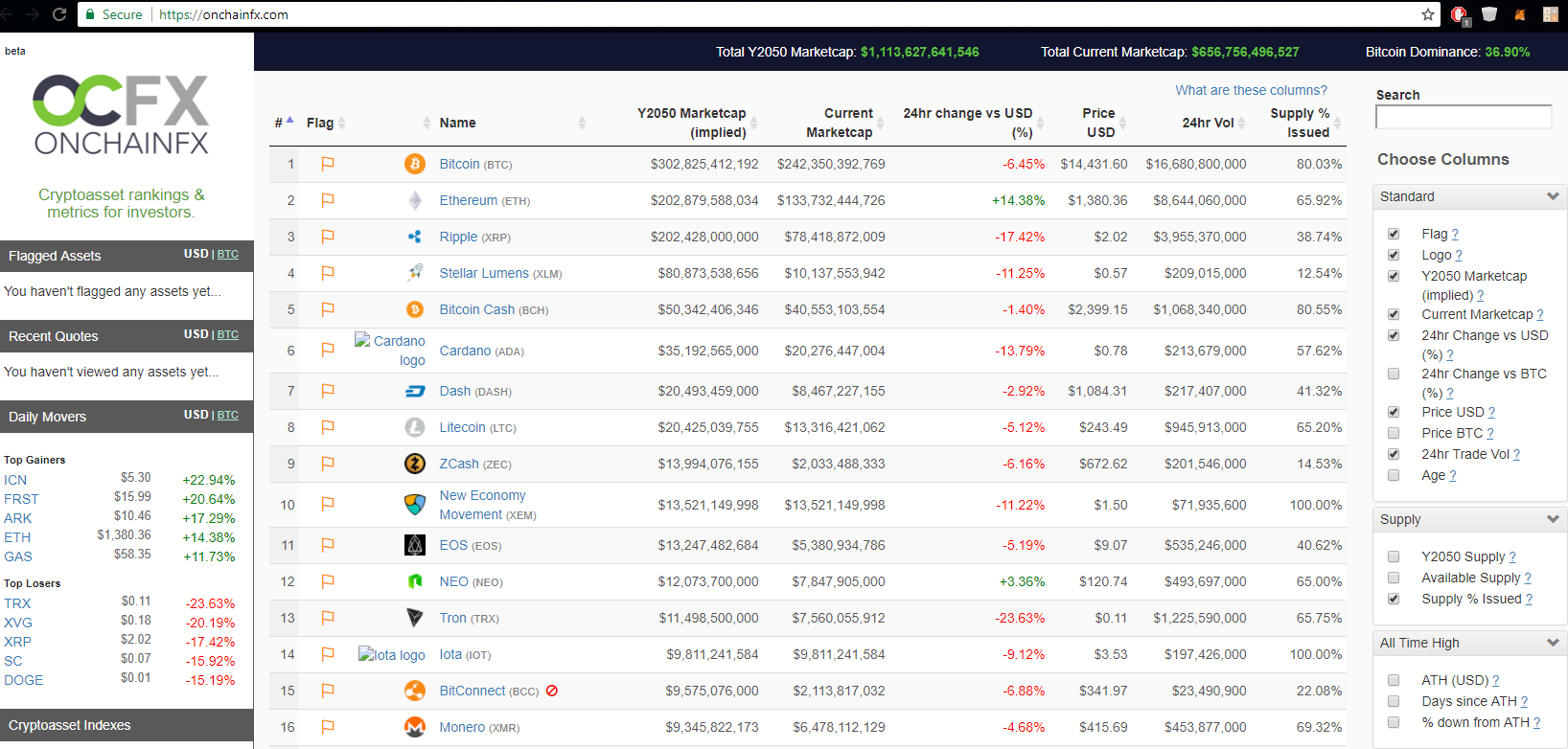The width and height of the screenshot is (1568, 749).
Task: Click the Tron logo icon
Action: click(x=415, y=618)
